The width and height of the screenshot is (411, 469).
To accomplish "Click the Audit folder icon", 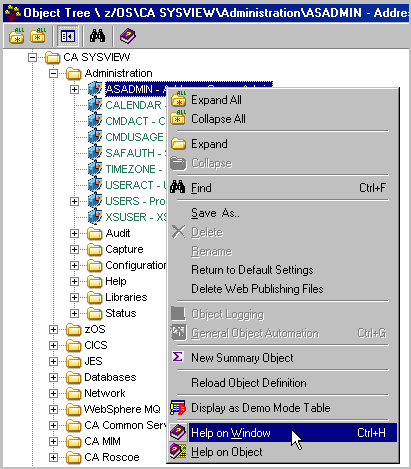I will tap(95, 234).
